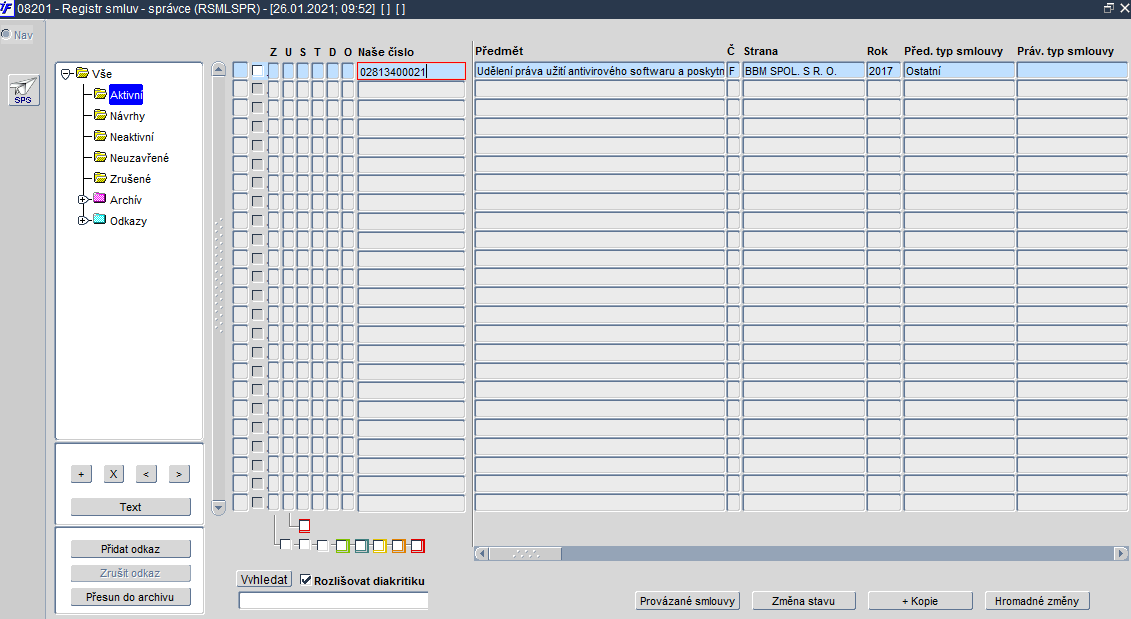Select the Vše root label
Viewport: 1131px width, 619px height.
click(x=102, y=74)
